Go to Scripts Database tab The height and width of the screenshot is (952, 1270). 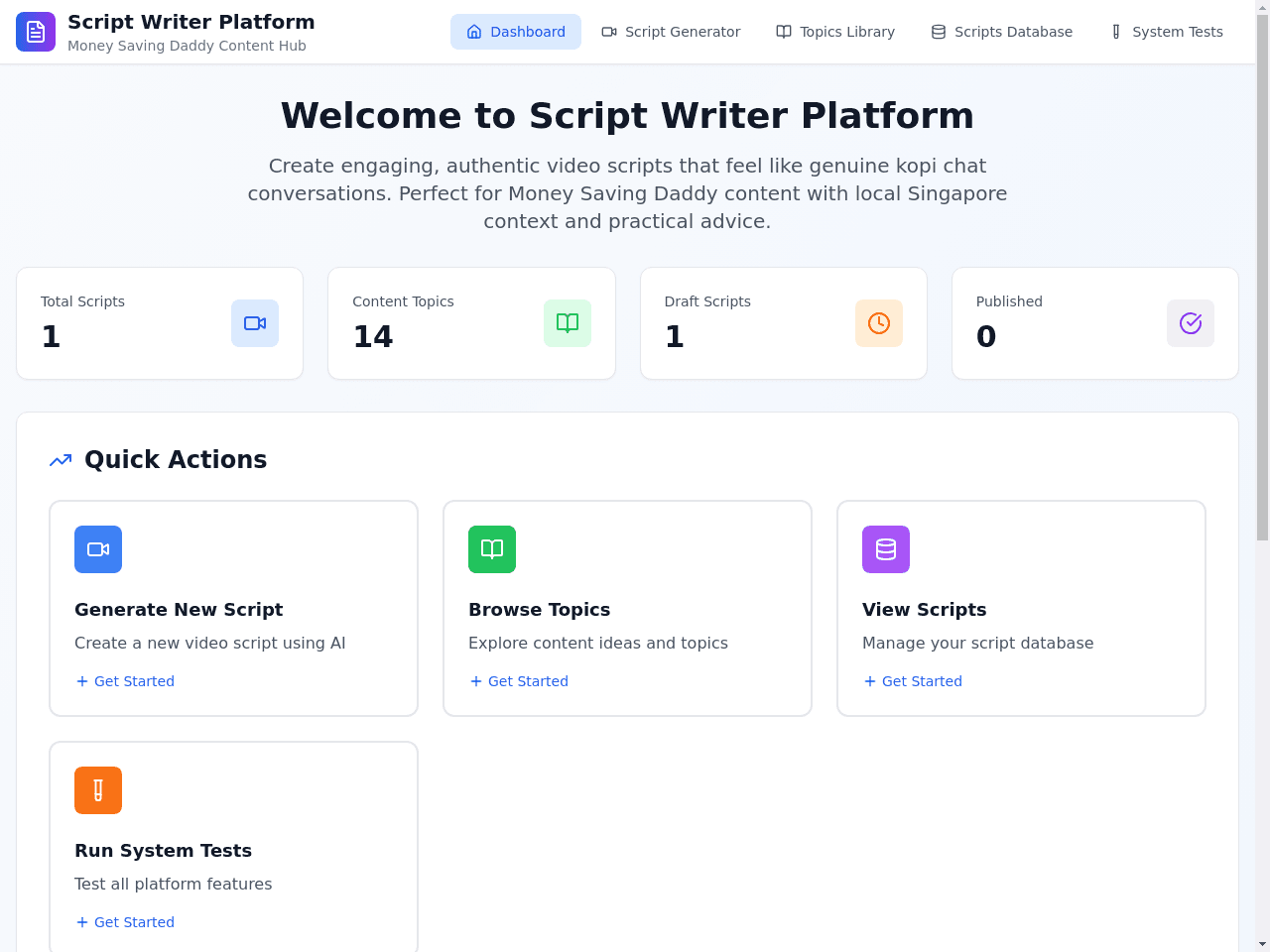point(1001,32)
